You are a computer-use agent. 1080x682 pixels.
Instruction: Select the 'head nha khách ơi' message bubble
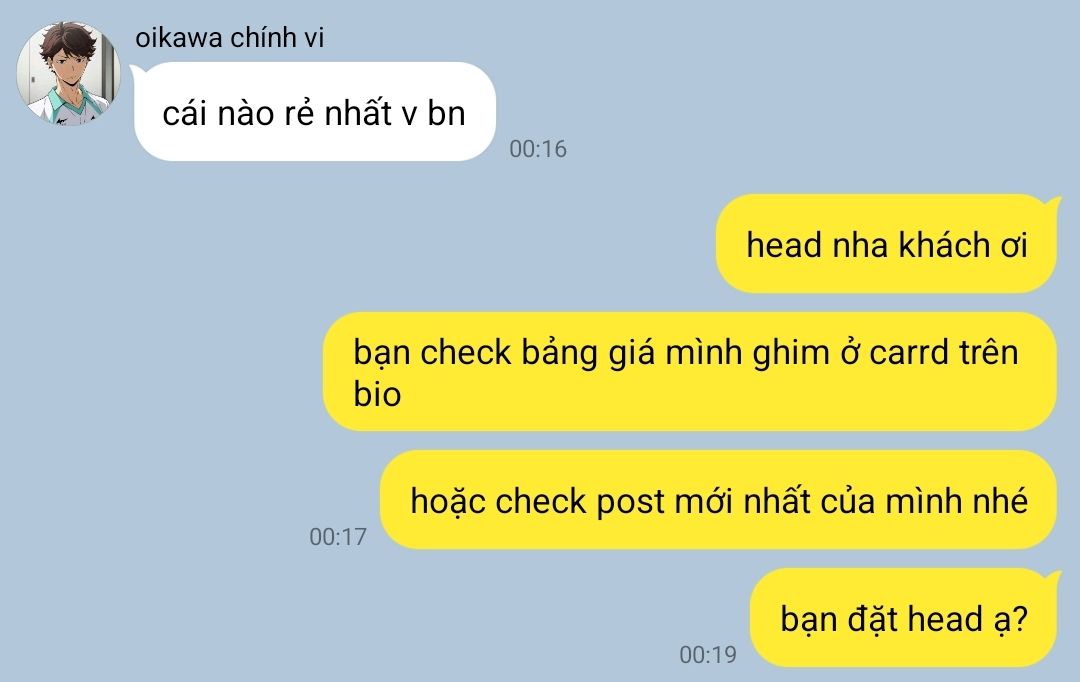tap(886, 244)
